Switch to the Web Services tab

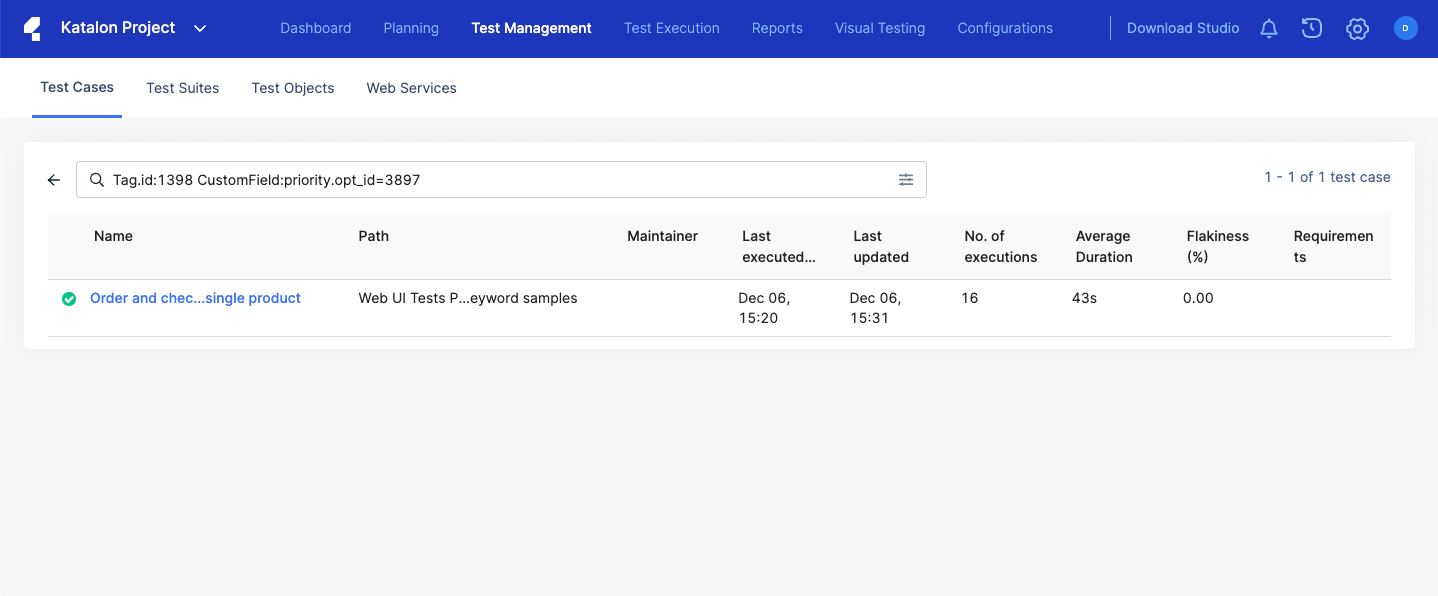(411, 88)
